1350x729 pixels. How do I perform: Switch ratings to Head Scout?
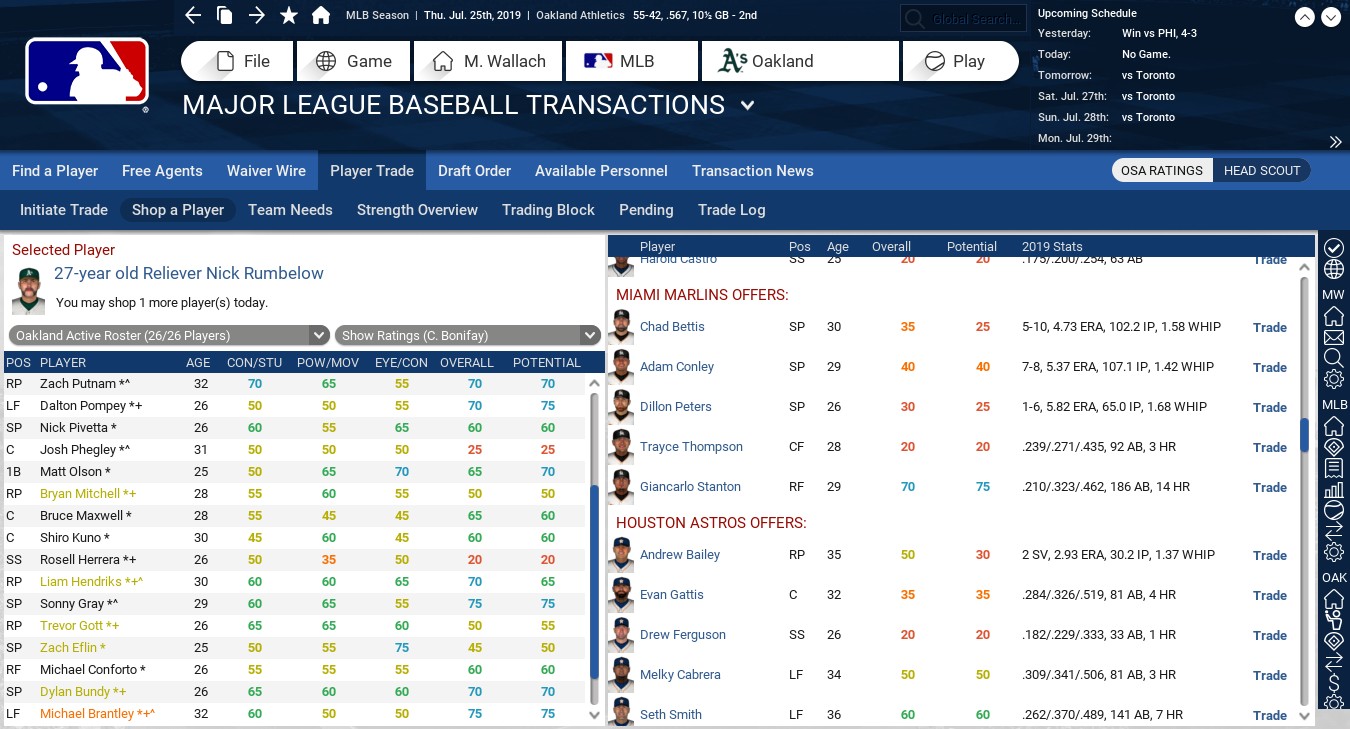1262,171
